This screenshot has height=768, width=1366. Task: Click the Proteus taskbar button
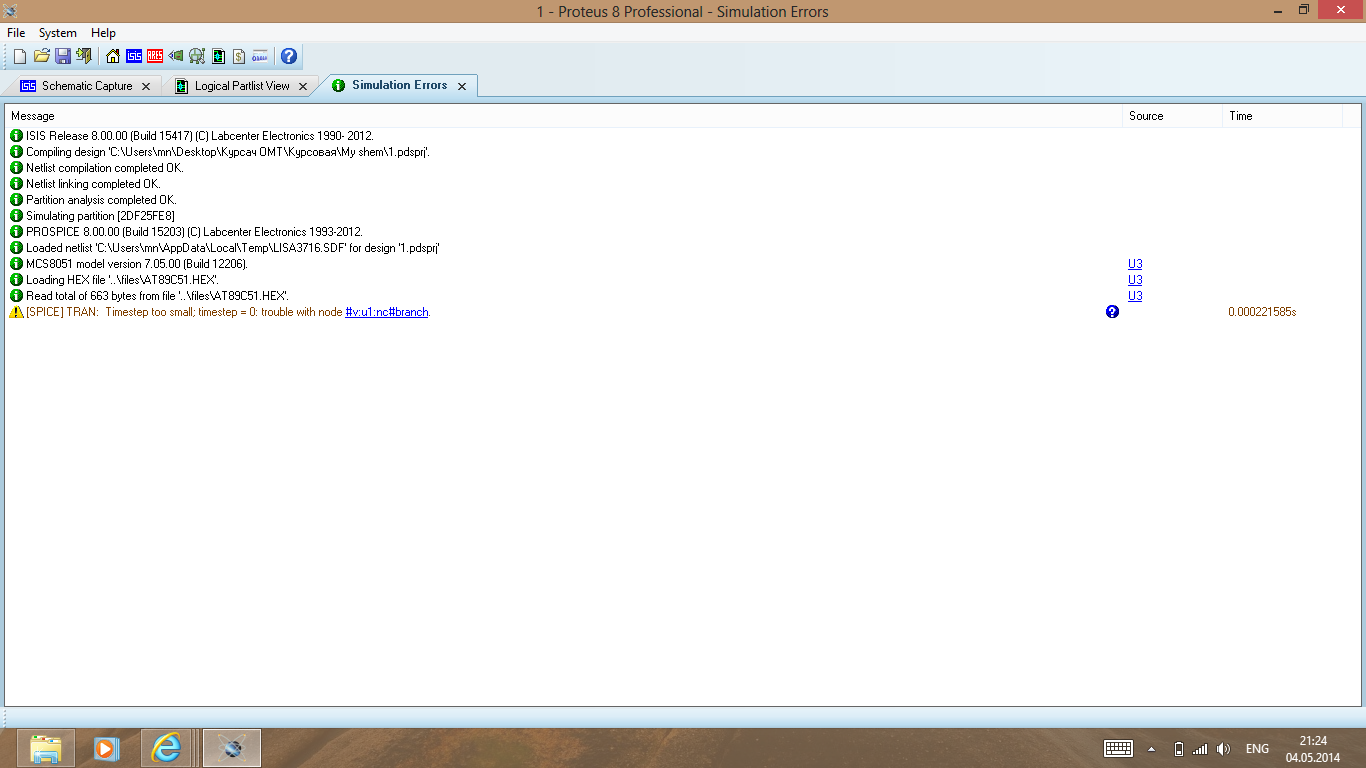click(232, 748)
